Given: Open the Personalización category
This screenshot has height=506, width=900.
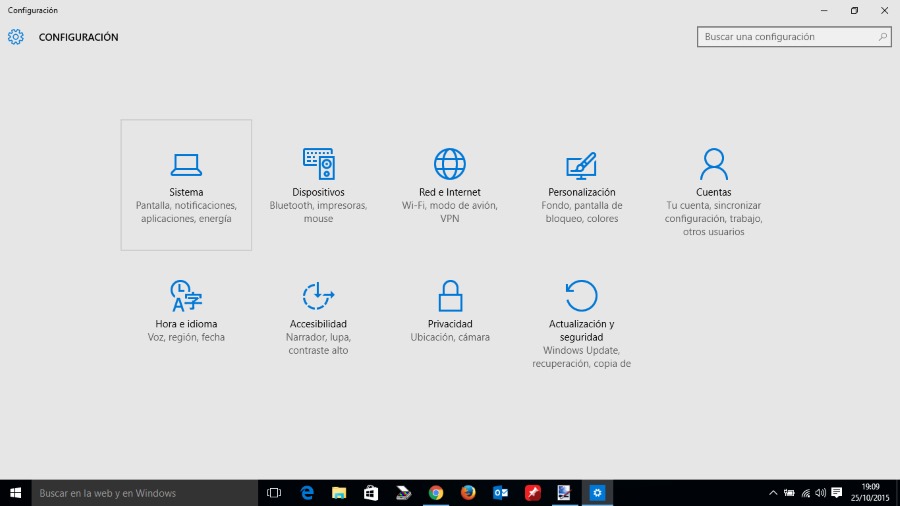Looking at the screenshot, I should point(581,185).
